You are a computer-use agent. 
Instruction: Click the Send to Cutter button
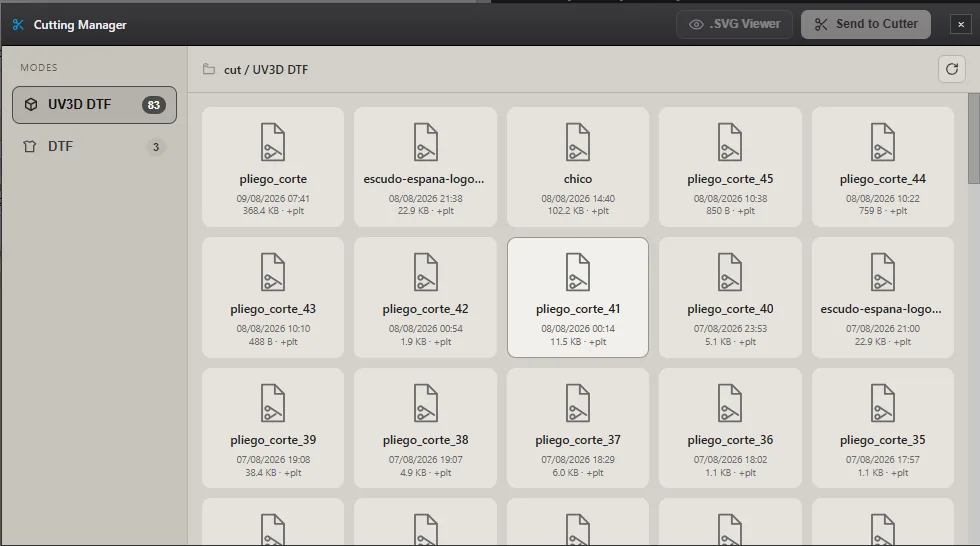coord(866,24)
